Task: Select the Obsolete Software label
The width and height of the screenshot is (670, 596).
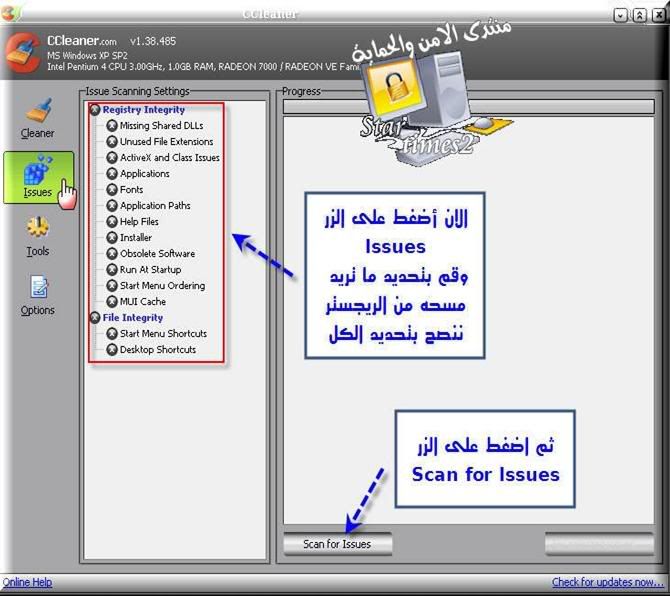Action: (x=157, y=253)
